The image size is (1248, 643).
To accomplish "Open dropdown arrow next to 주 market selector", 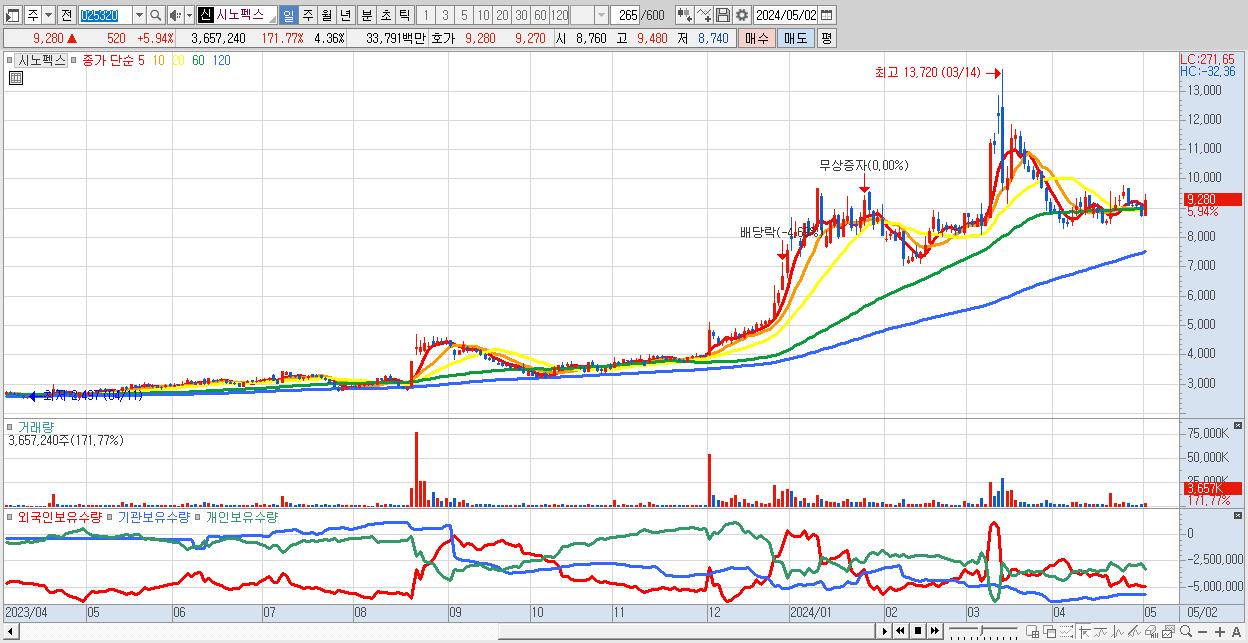I will (x=48, y=15).
